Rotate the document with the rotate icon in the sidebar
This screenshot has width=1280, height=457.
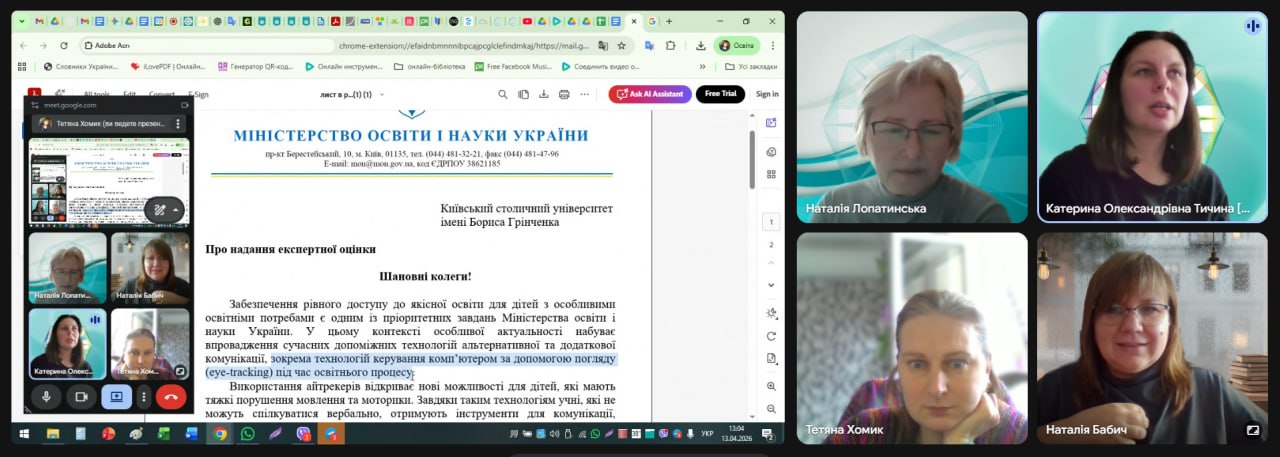[x=771, y=336]
